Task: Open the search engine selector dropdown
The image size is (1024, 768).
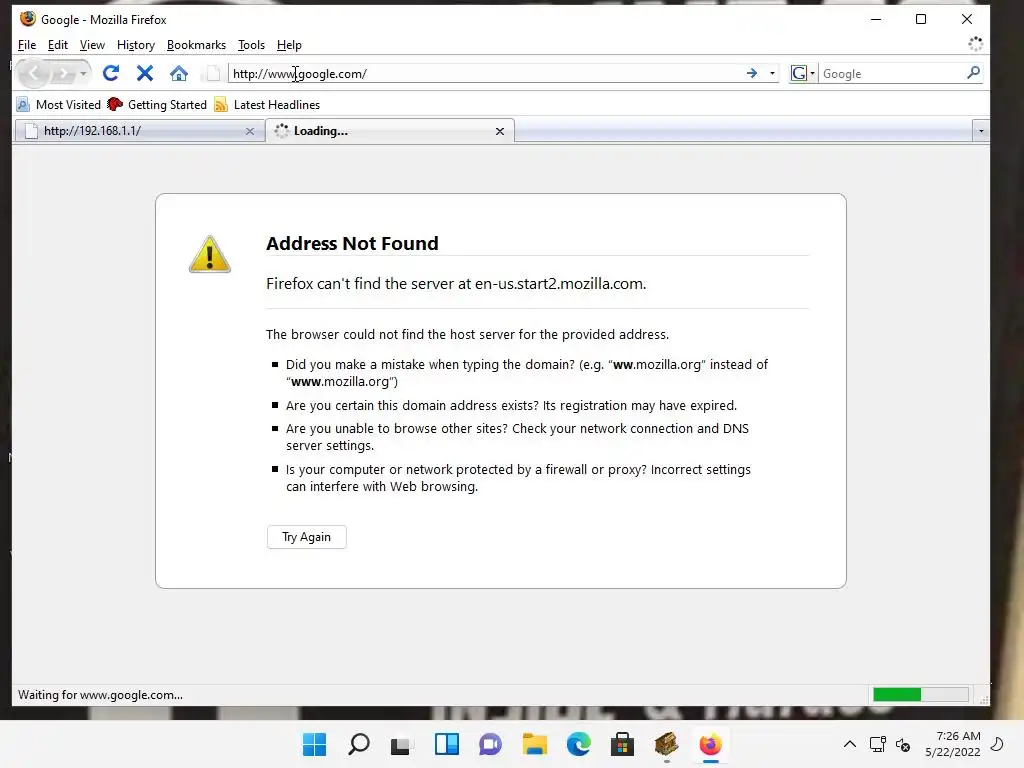Action: click(803, 73)
